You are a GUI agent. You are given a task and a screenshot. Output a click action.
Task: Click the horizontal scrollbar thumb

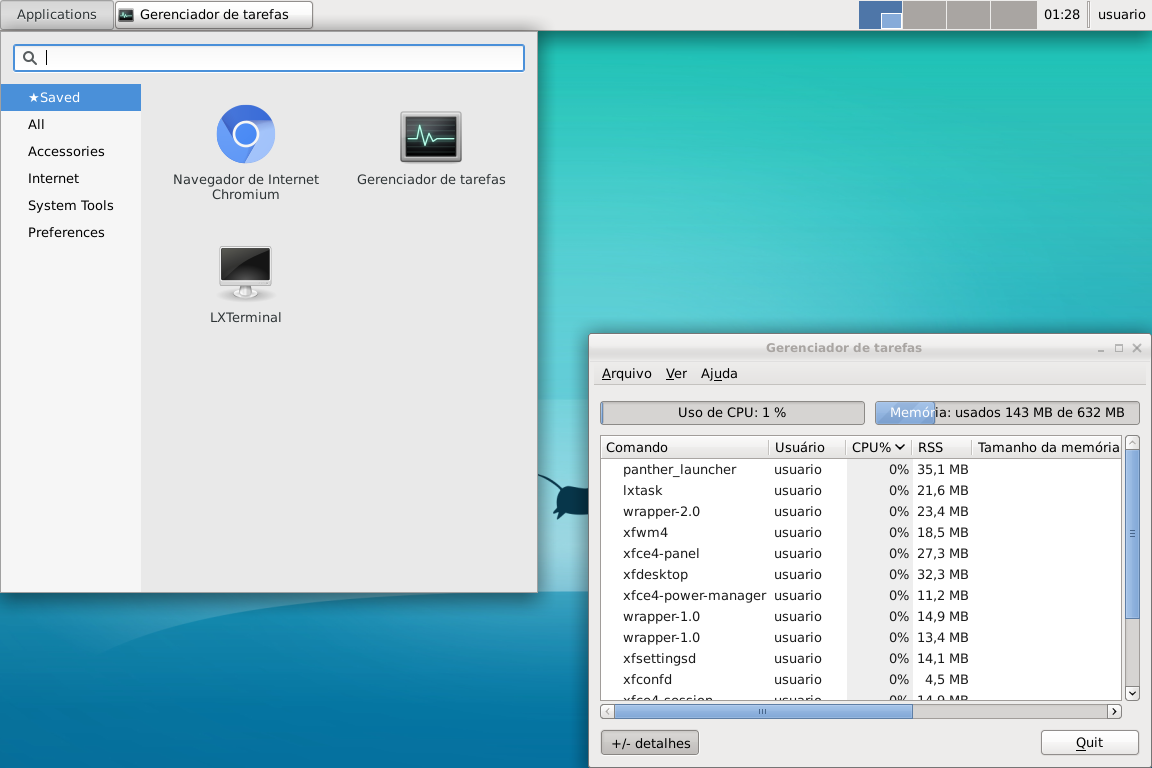point(763,711)
